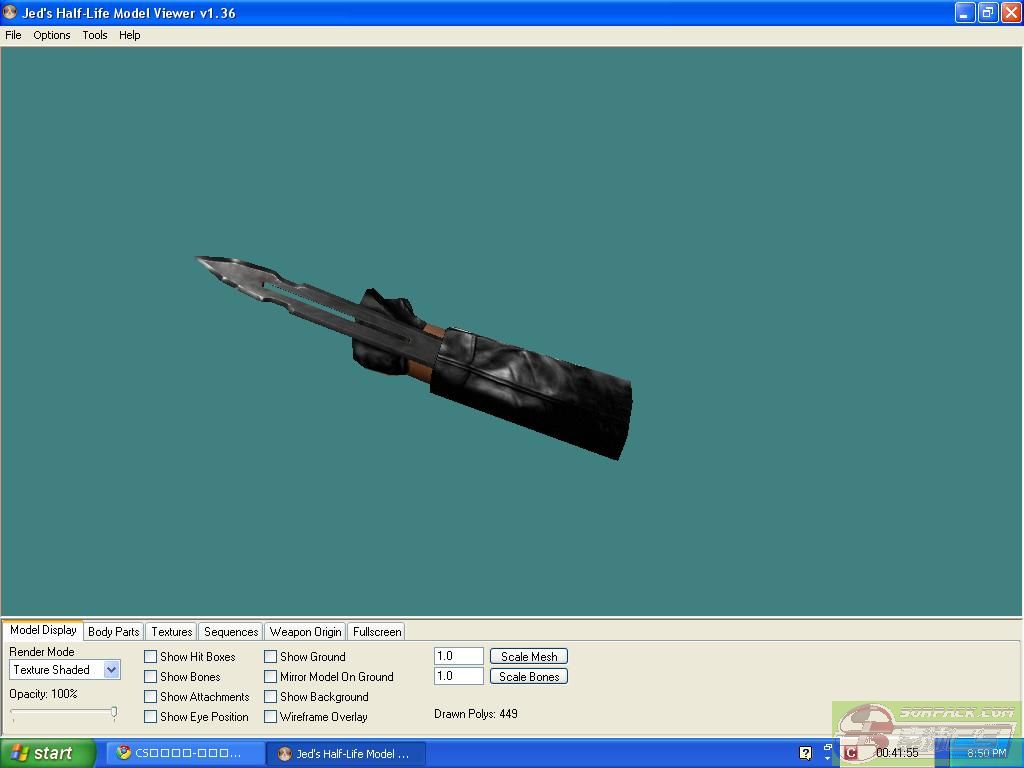Image resolution: width=1024 pixels, height=768 pixels.
Task: Open the File menu
Action: click(x=13, y=35)
